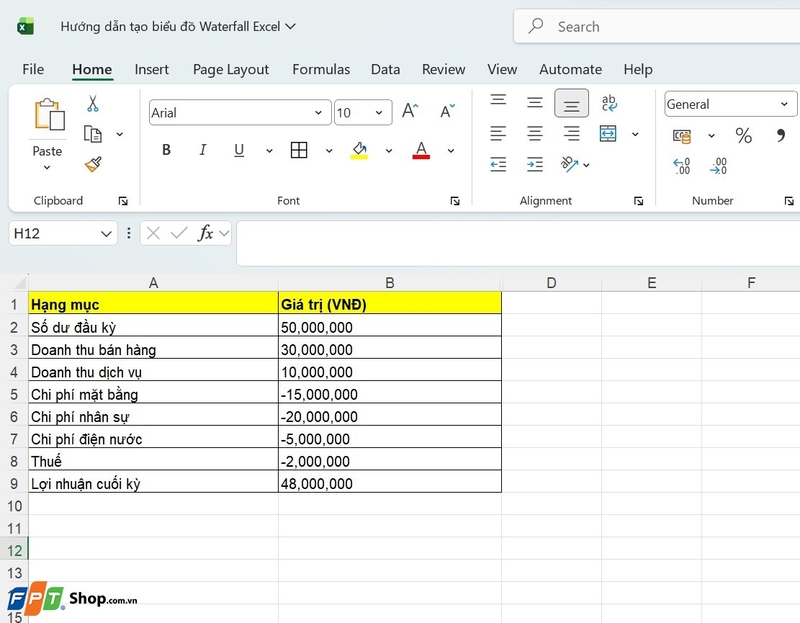Expand the workbook title dropdown chevron
This screenshot has height=623, width=800.
pos(290,26)
